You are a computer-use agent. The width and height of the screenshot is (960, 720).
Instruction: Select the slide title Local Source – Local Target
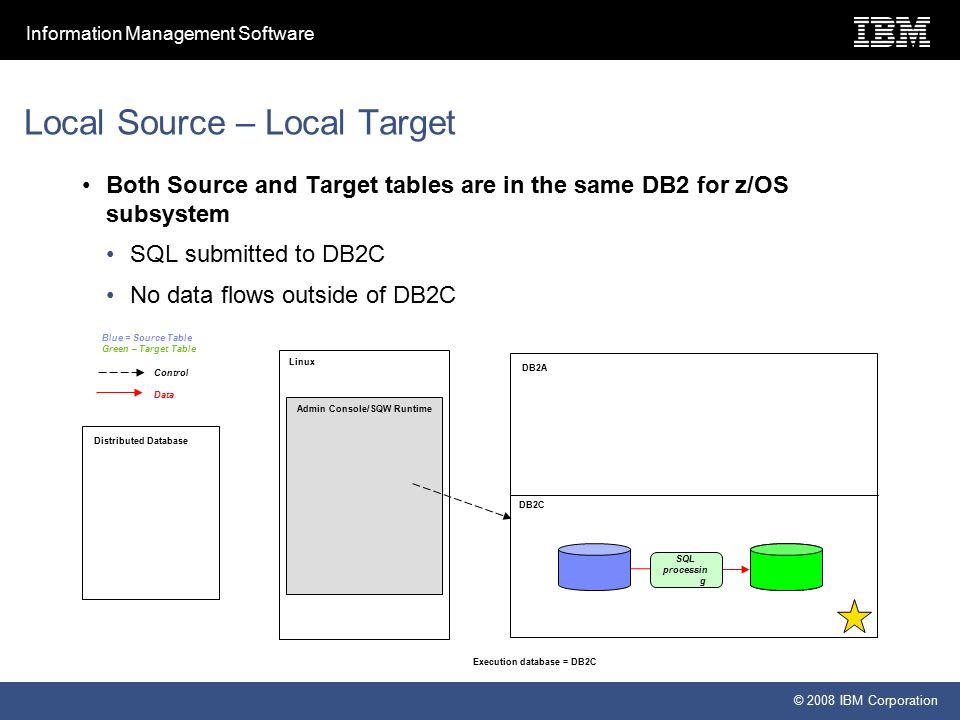[239, 123]
